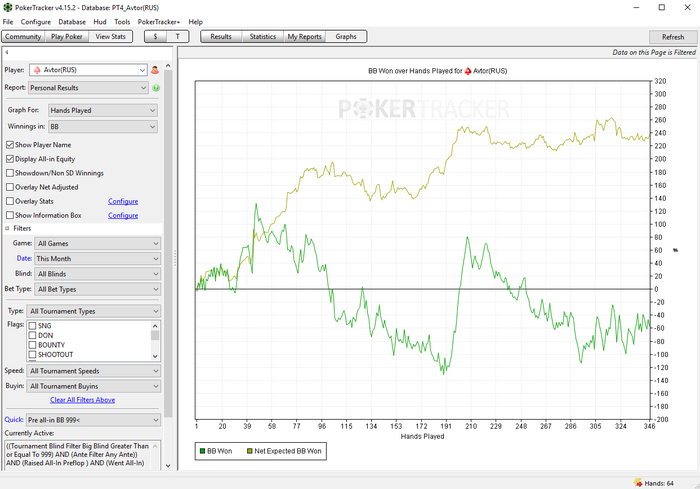Click the player avatar icon beside Player field

coord(155,70)
